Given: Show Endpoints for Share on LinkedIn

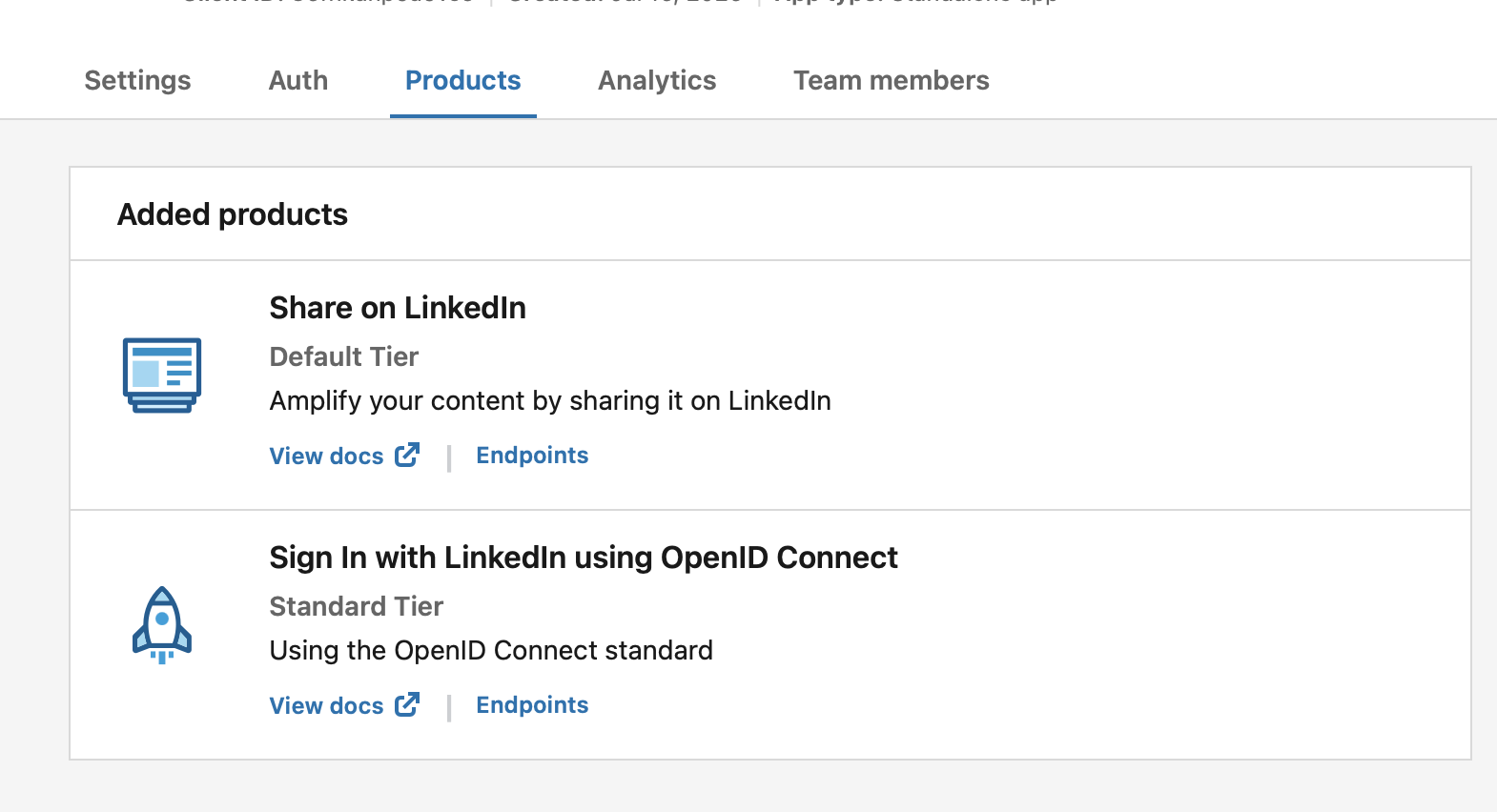Looking at the screenshot, I should (532, 456).
